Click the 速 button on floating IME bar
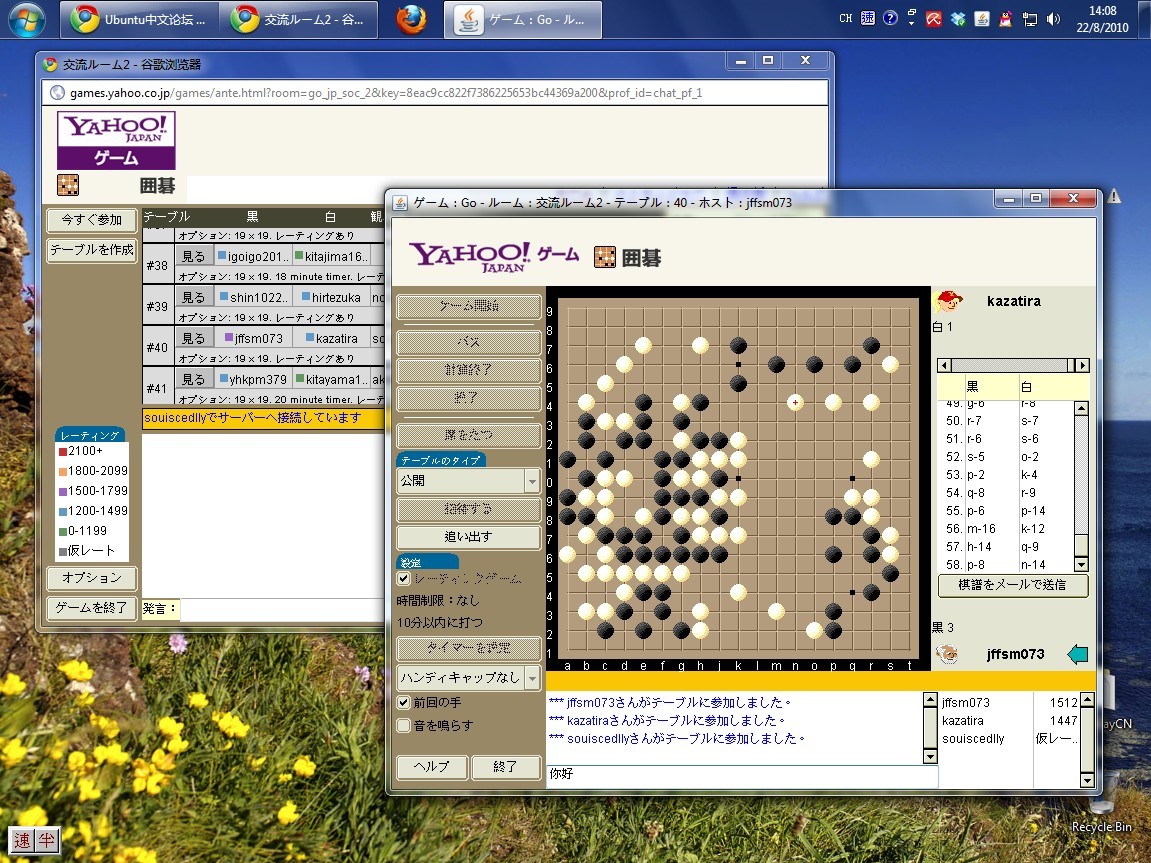Image resolution: width=1151 pixels, height=863 pixels. coord(22,841)
